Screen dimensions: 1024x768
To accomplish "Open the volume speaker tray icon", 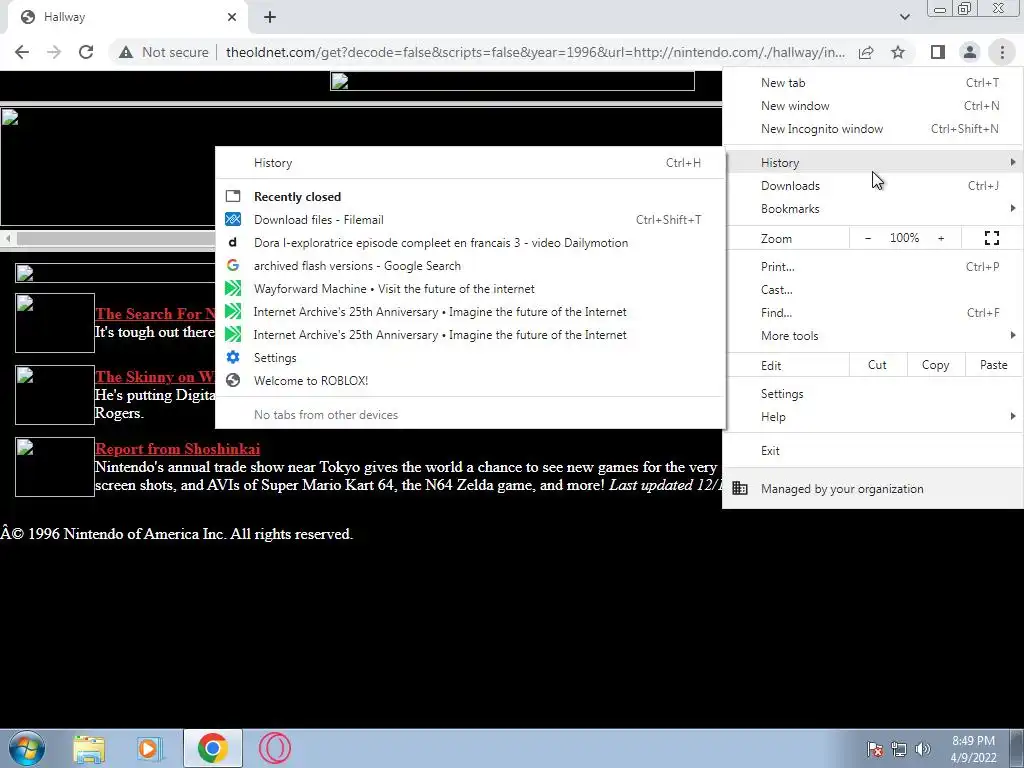I will 923,749.
